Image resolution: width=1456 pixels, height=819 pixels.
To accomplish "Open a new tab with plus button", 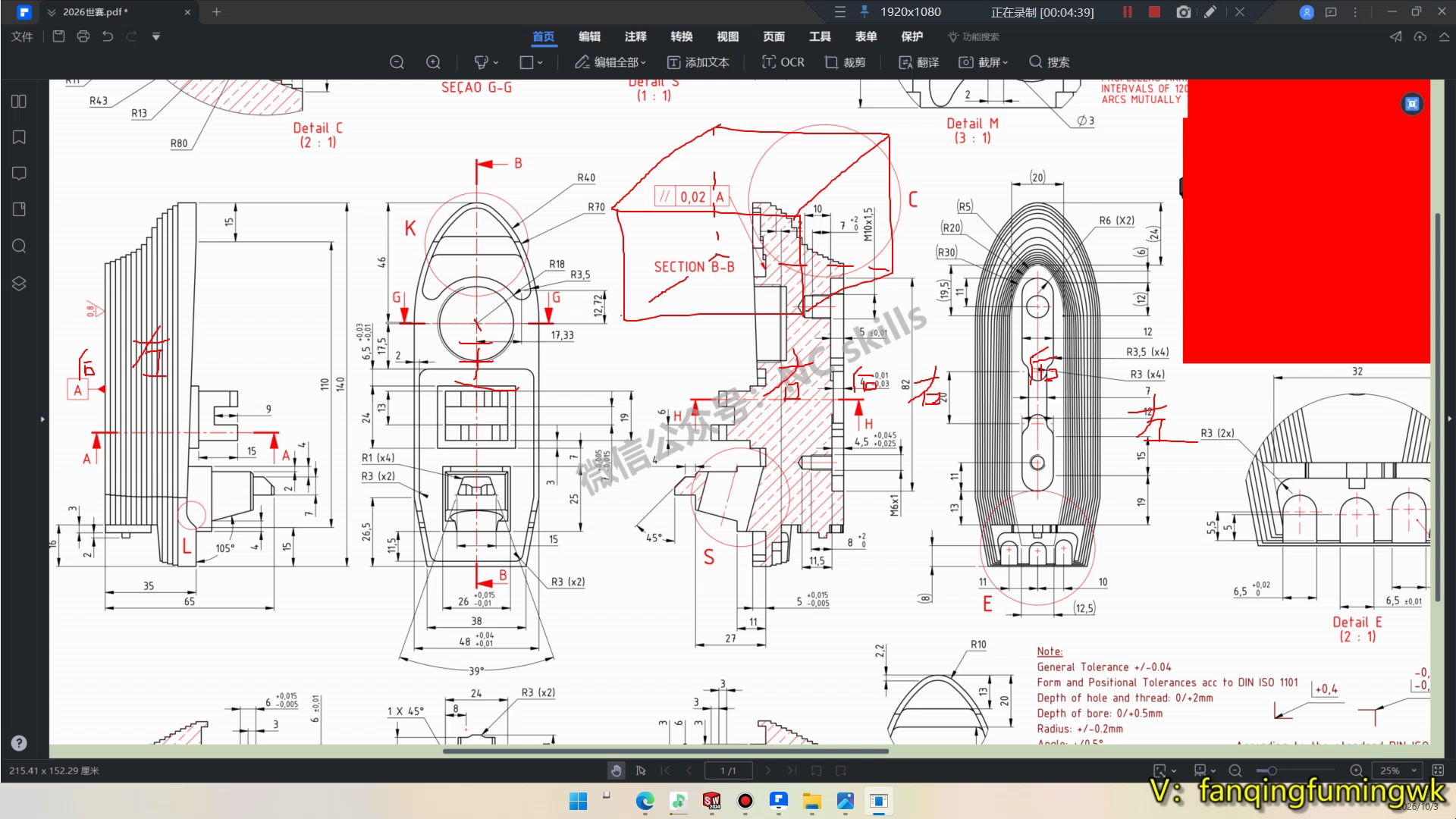I will [216, 12].
